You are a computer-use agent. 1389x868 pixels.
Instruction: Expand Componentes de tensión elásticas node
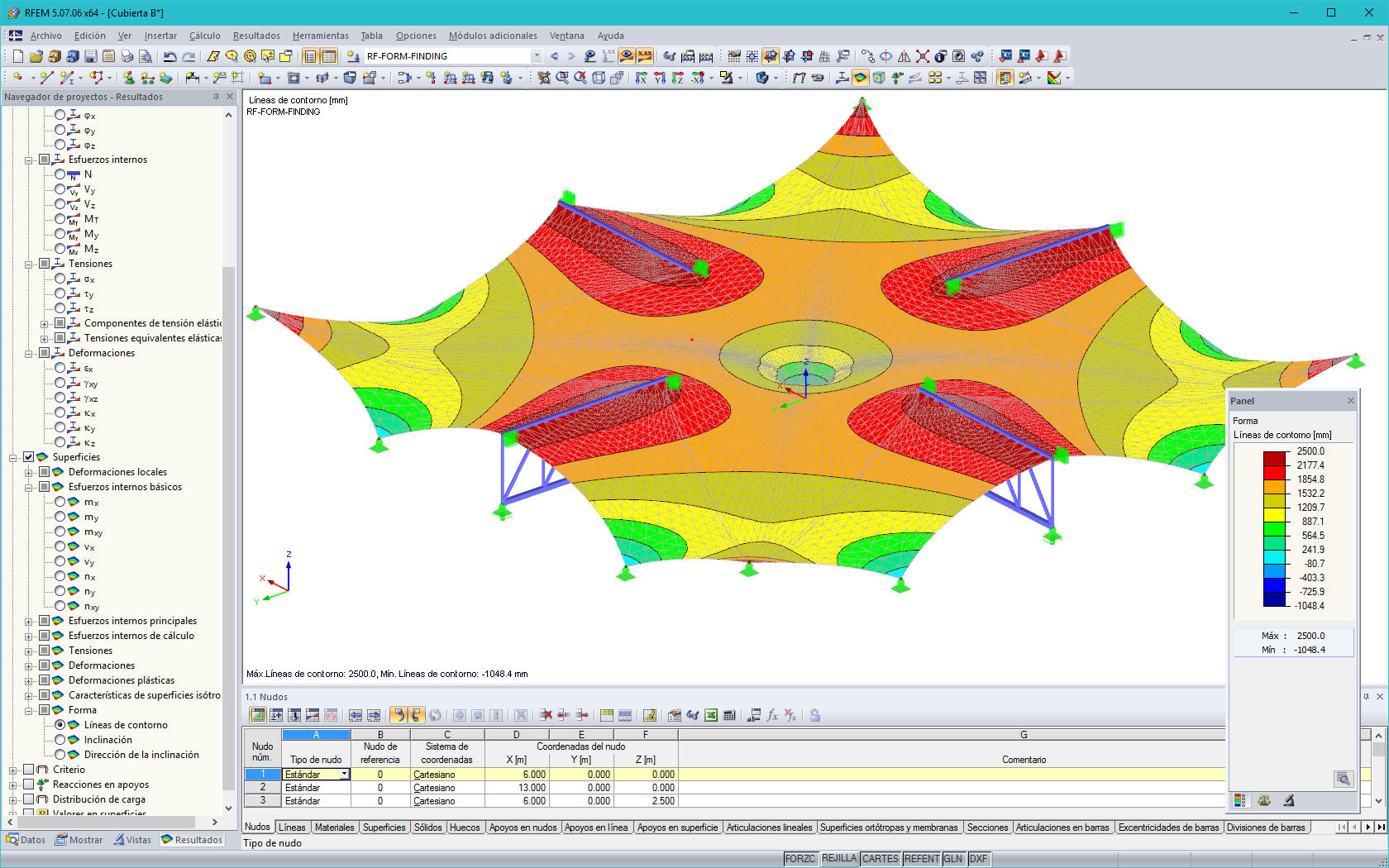coord(45,324)
